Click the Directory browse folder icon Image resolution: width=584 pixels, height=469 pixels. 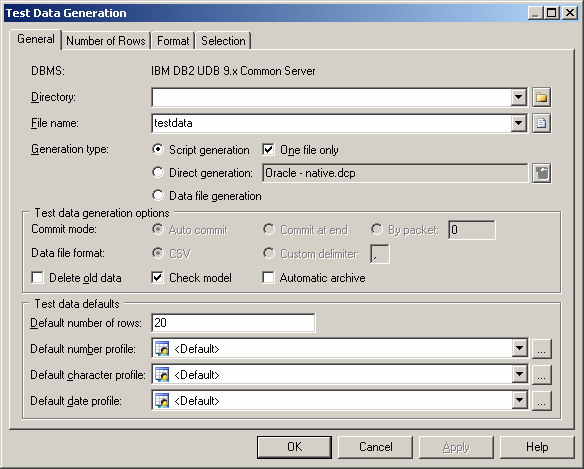coord(542,97)
